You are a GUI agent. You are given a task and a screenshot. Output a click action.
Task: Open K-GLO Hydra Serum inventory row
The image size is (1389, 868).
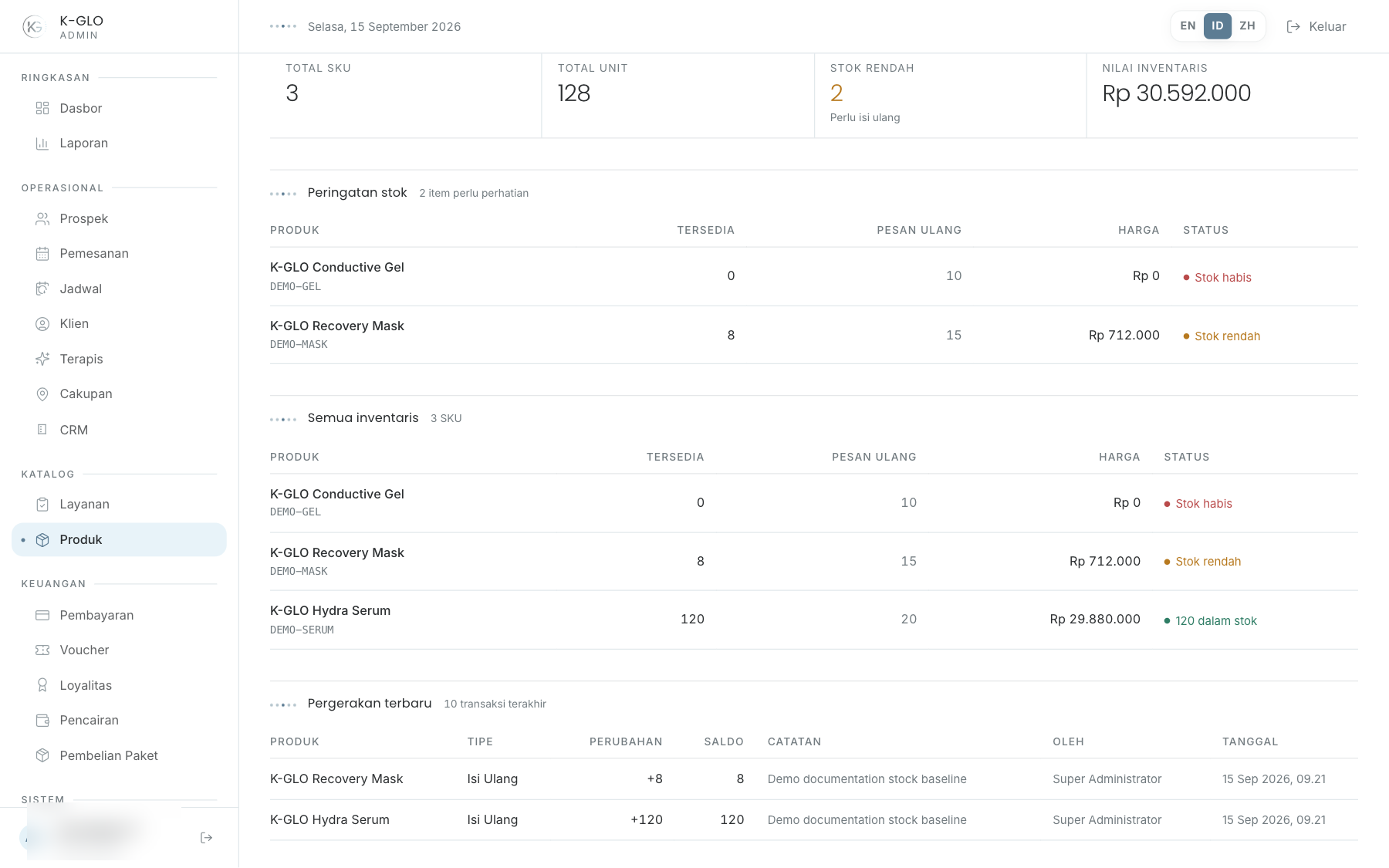[x=814, y=620]
